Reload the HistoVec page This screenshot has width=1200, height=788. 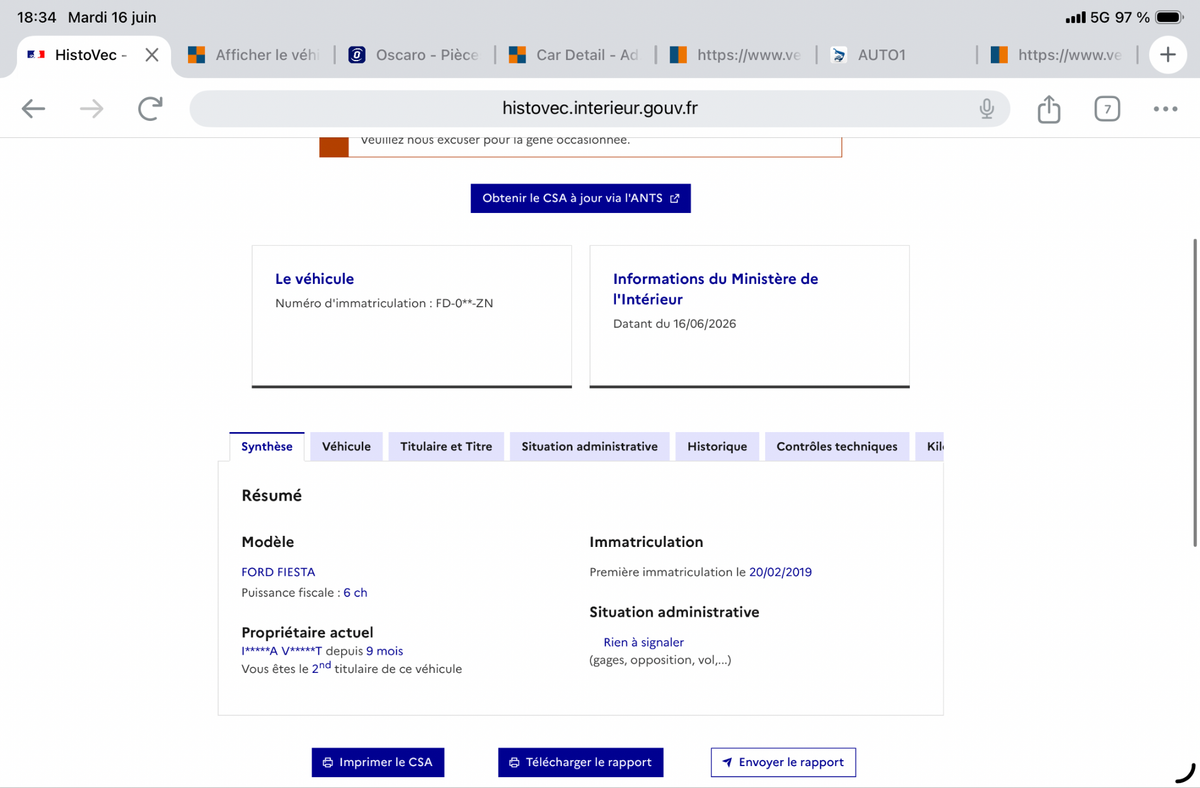[x=150, y=108]
